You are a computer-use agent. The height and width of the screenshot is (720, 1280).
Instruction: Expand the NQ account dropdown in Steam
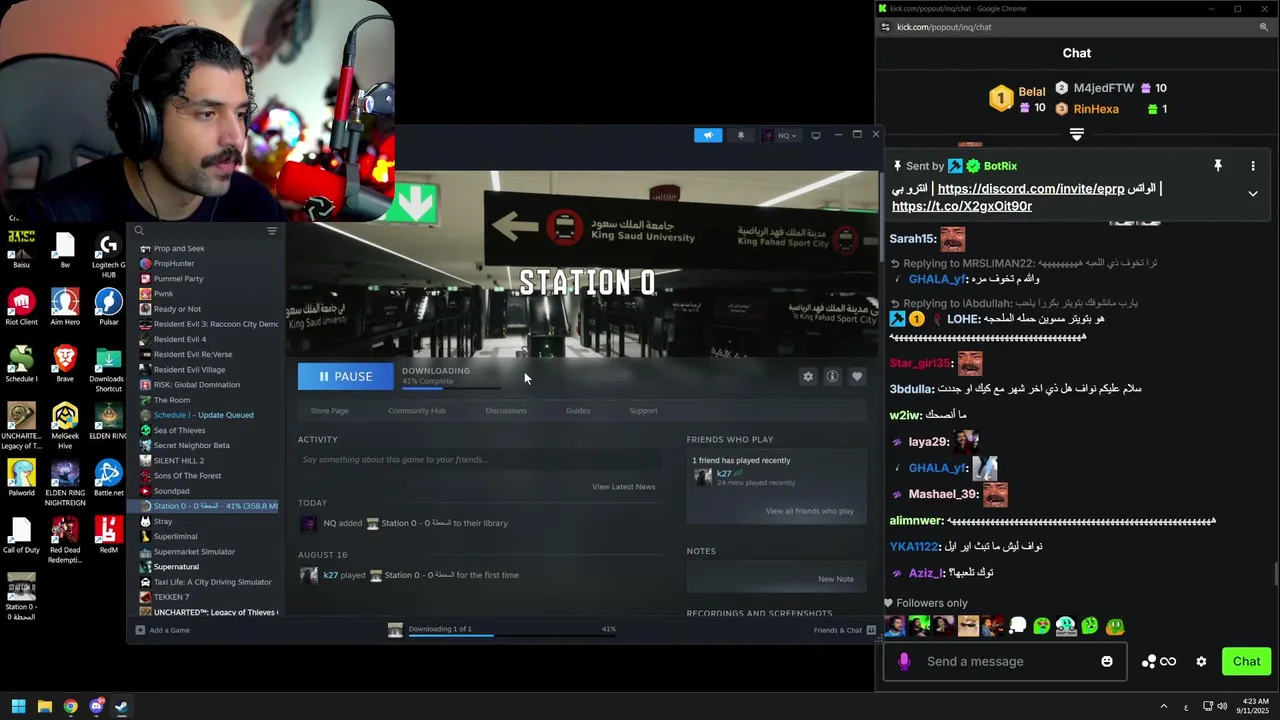click(781, 135)
